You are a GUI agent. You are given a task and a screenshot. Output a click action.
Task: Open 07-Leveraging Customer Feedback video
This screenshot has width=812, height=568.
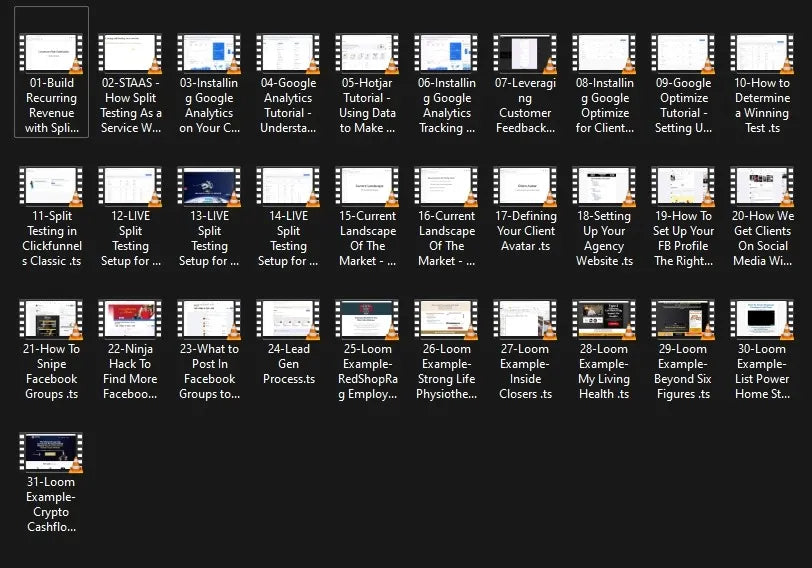pos(525,54)
